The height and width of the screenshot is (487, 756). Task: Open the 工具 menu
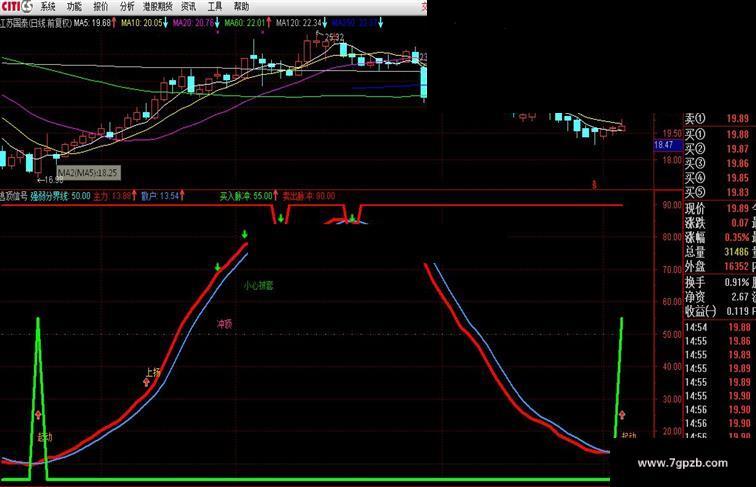click(215, 7)
